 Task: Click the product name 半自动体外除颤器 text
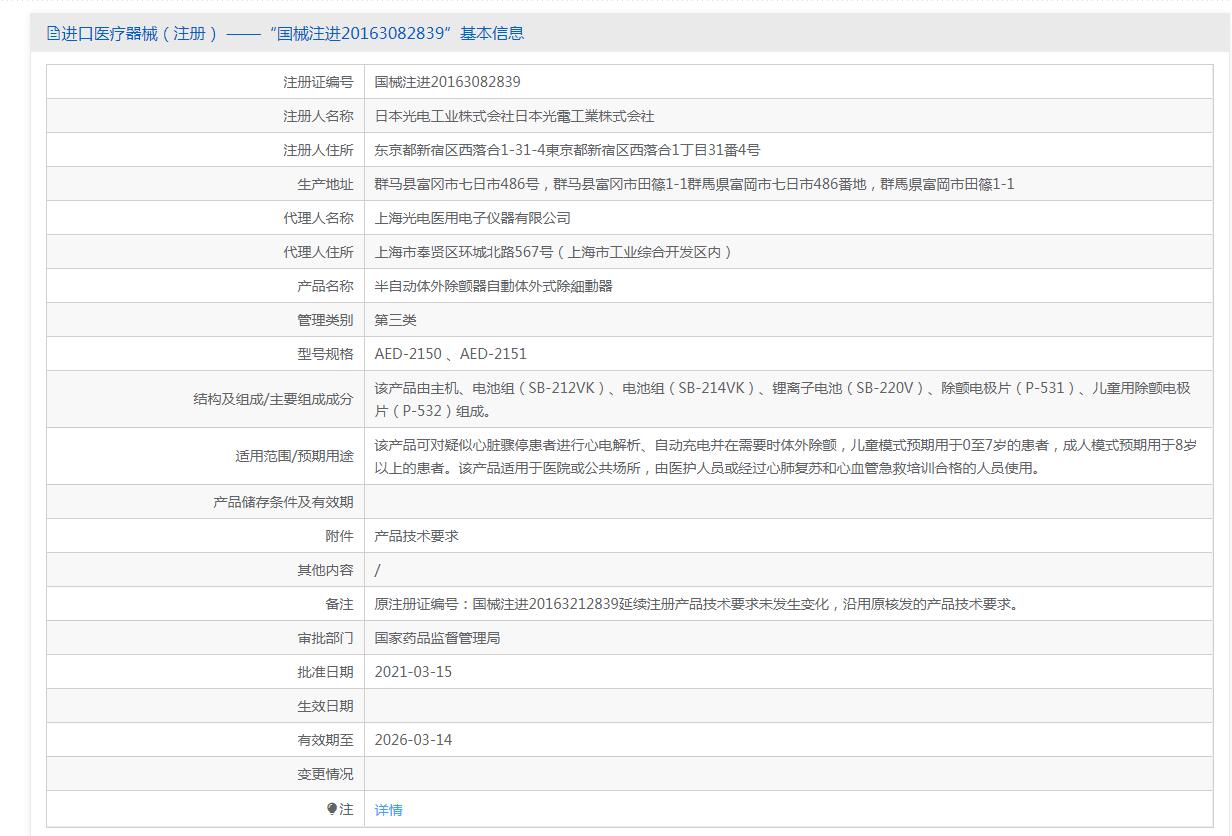coord(493,286)
